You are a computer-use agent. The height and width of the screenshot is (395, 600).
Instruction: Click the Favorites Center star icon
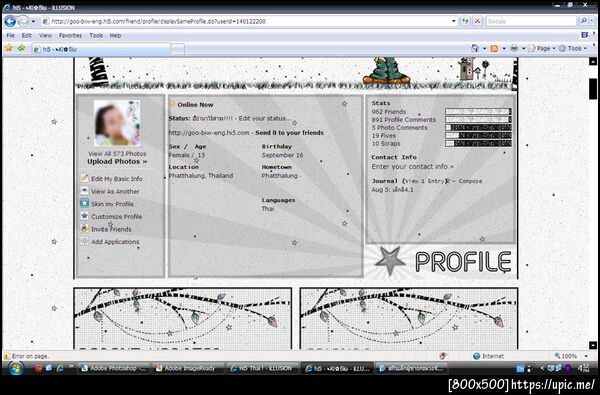pyautogui.click(x=9, y=49)
